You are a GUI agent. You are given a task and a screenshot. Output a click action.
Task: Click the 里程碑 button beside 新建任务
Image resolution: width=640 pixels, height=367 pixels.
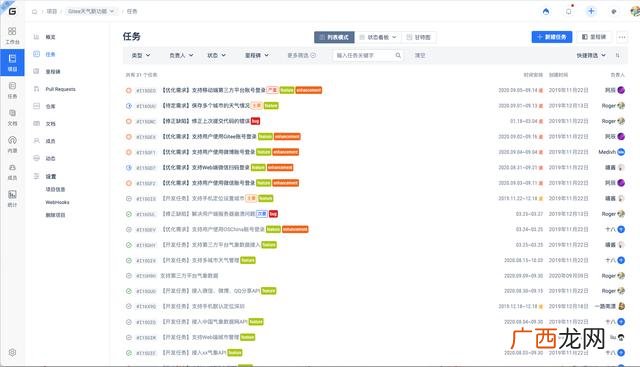(x=594, y=37)
